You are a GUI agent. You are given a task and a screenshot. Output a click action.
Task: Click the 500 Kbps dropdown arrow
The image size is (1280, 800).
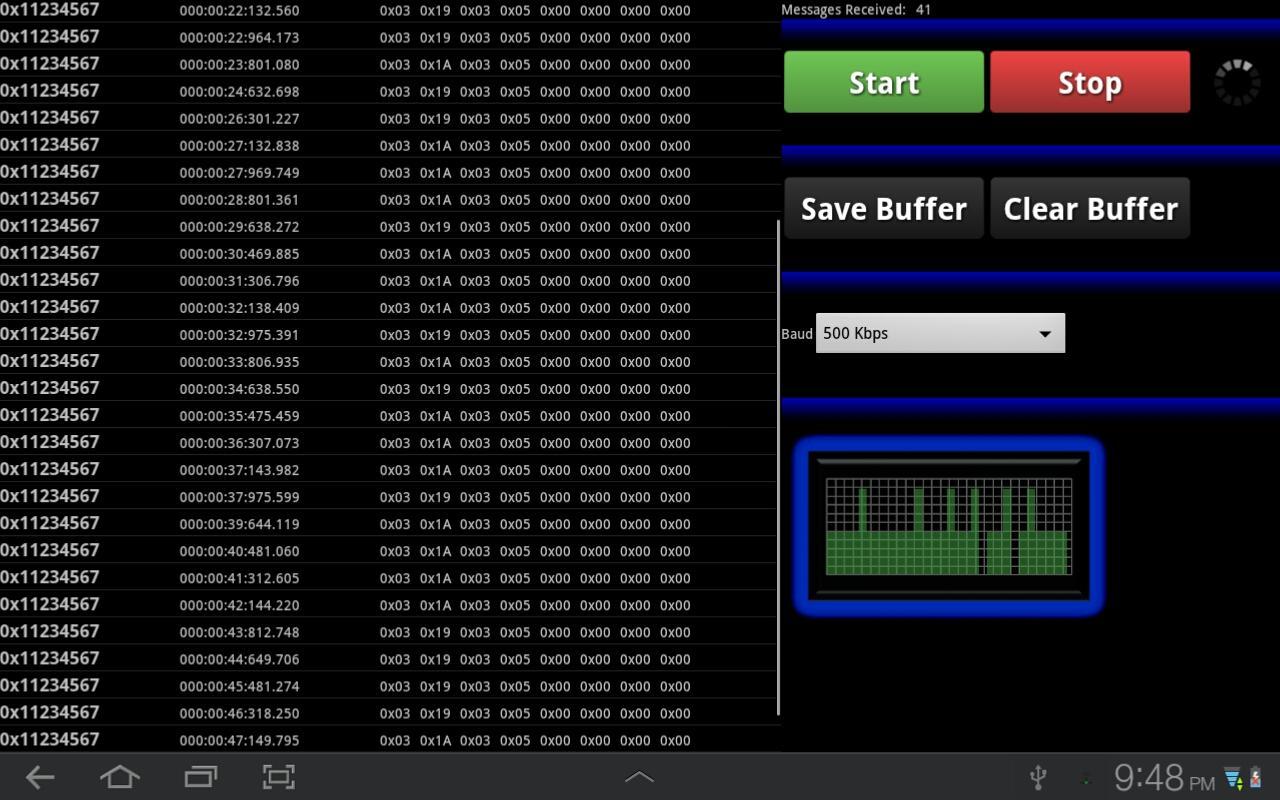tap(1046, 333)
